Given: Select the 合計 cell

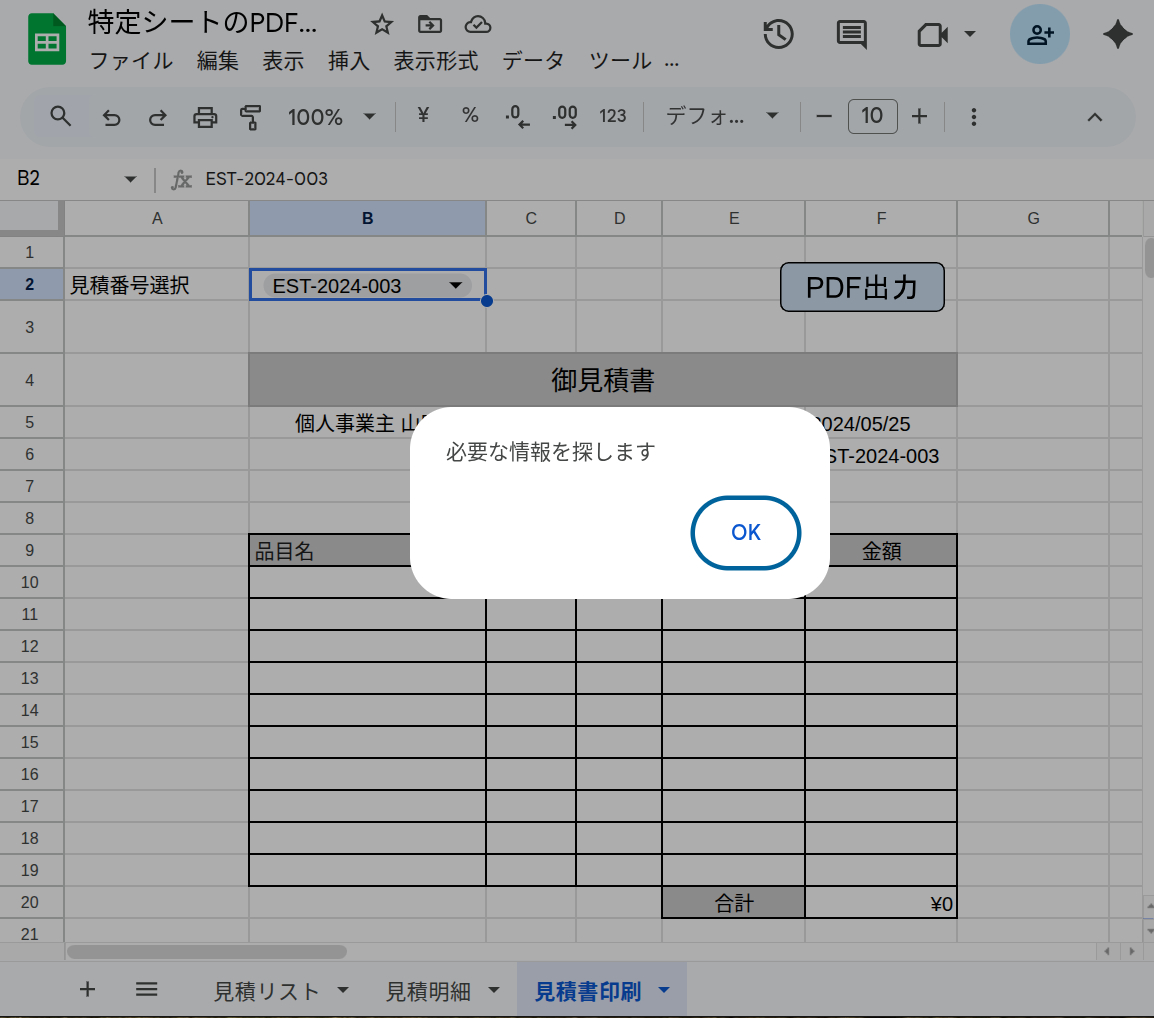Looking at the screenshot, I should tap(734, 903).
